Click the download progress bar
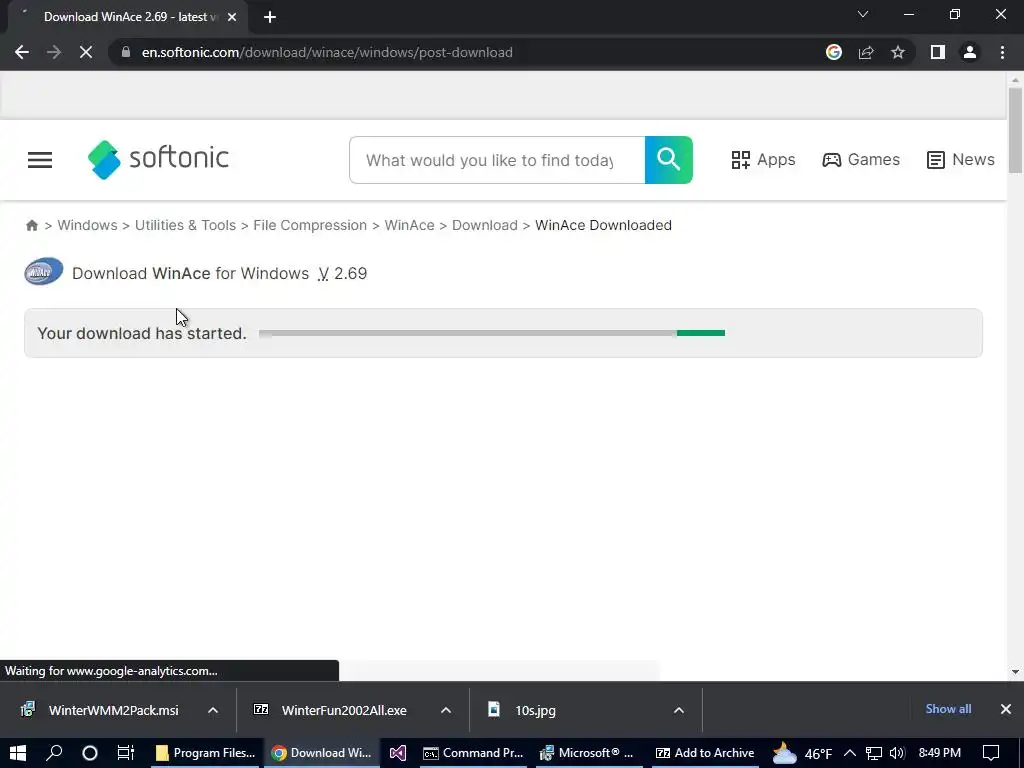This screenshot has width=1024, height=768. pos(492,333)
